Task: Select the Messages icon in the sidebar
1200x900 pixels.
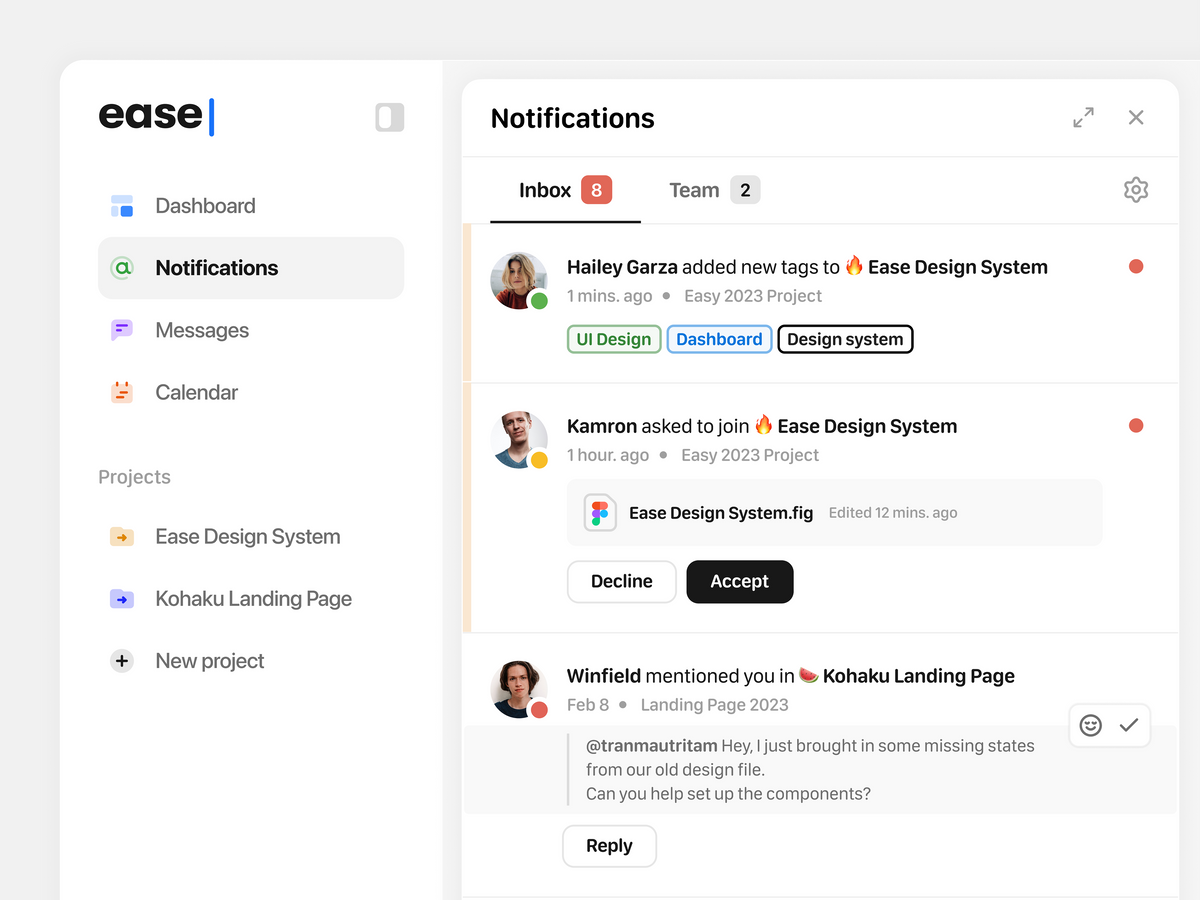Action: pyautogui.click(x=121, y=330)
